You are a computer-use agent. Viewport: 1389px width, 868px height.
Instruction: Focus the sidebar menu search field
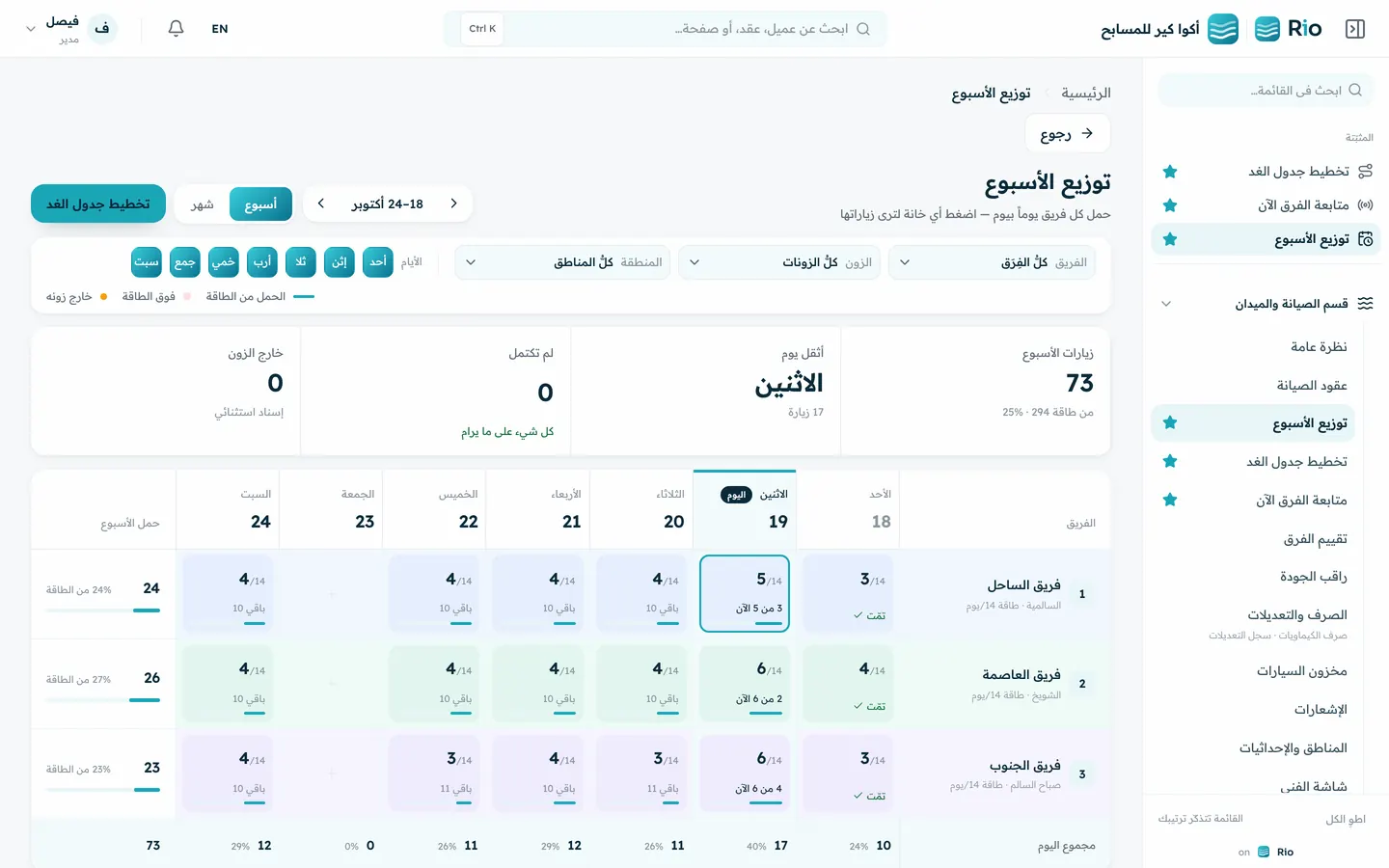point(1266,91)
